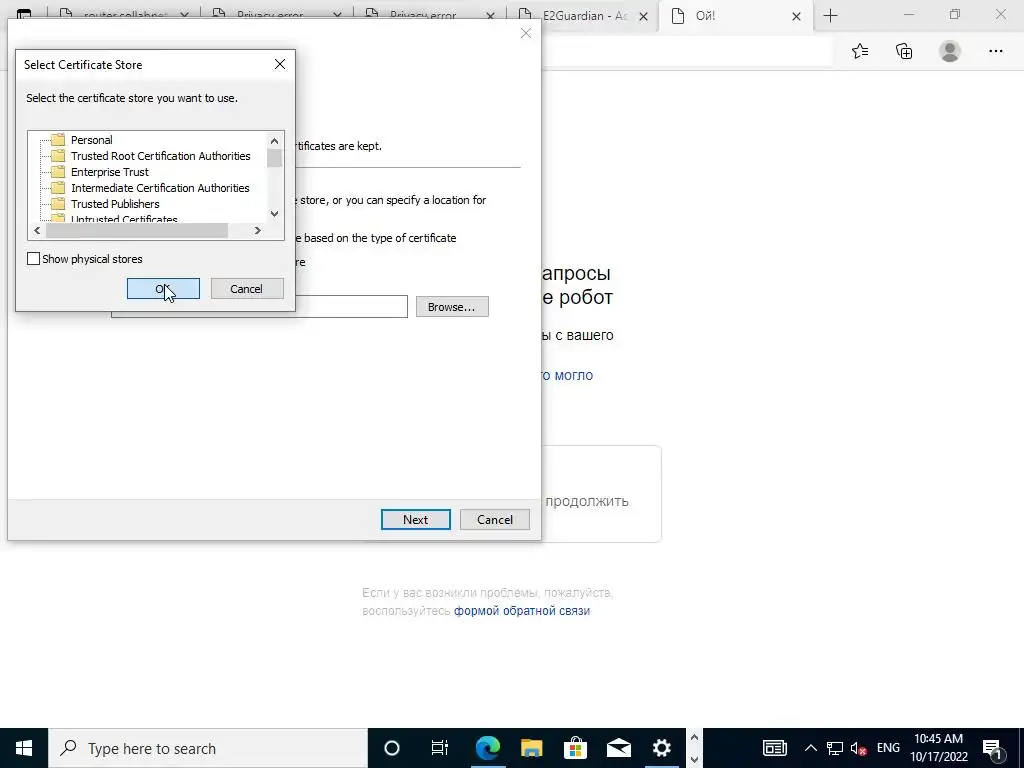Close the E2Guardian browser tab
The width and height of the screenshot is (1024, 768).
tap(643, 16)
